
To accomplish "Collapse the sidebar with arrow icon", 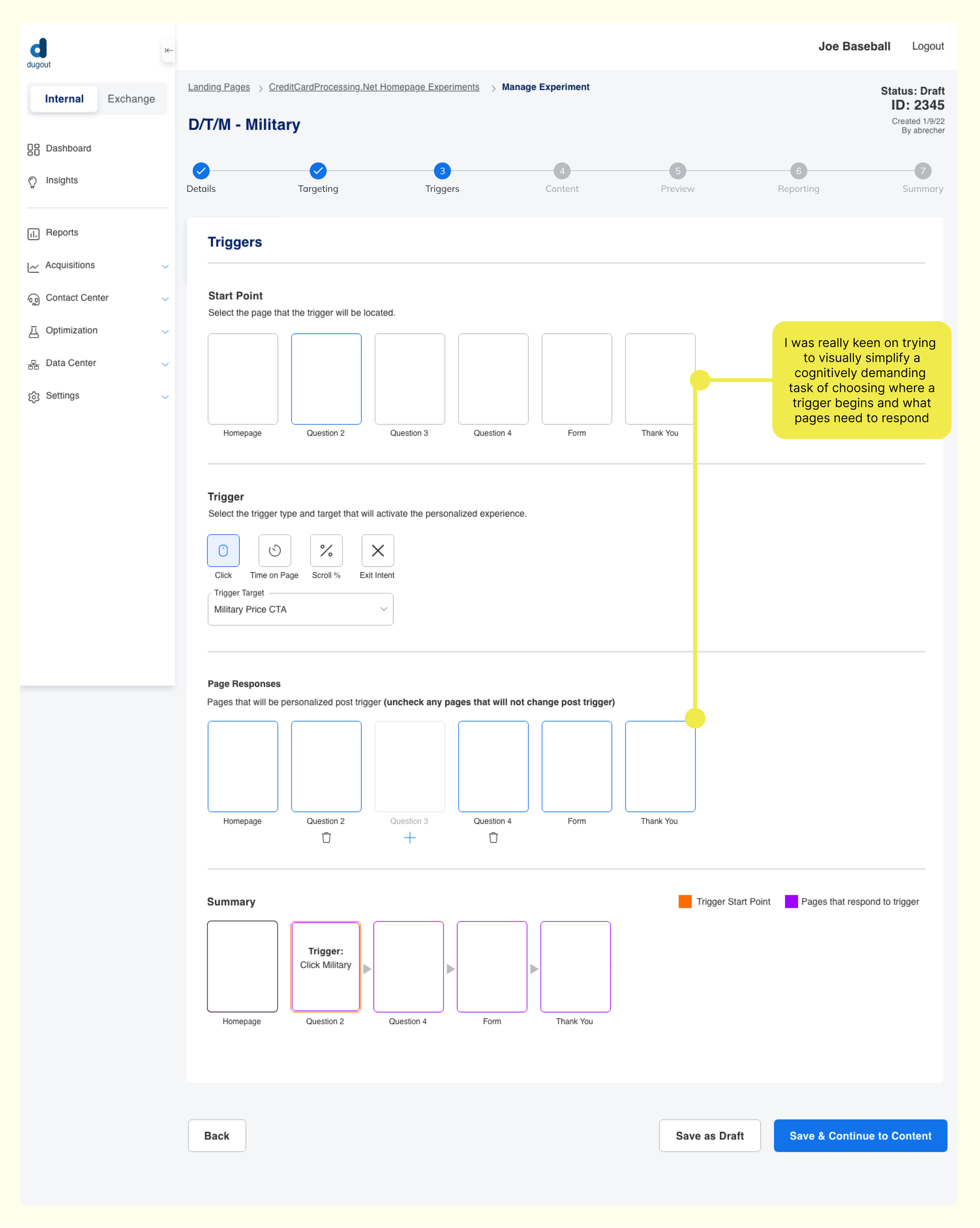I will click(x=169, y=50).
